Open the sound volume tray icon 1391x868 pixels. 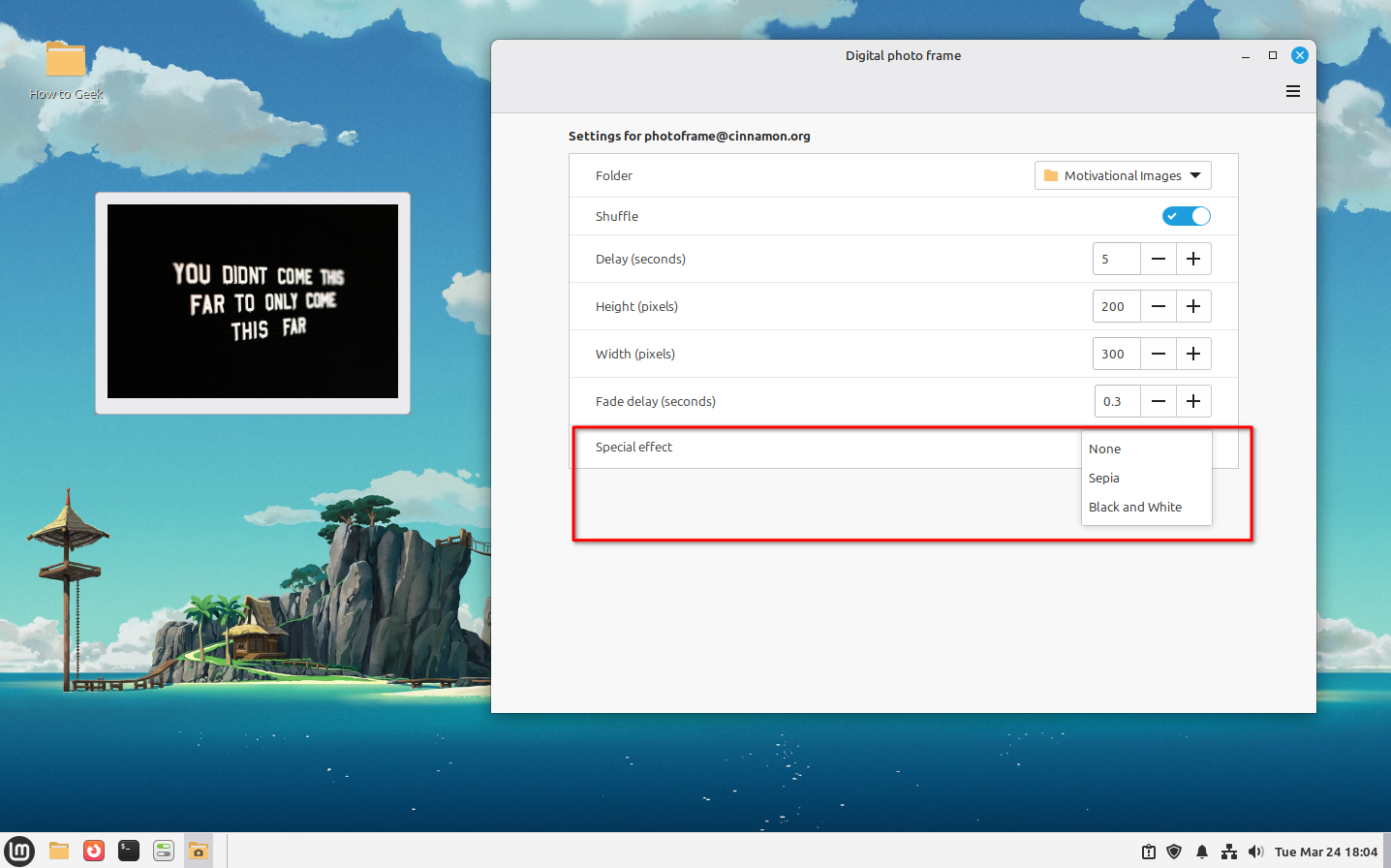(1255, 852)
